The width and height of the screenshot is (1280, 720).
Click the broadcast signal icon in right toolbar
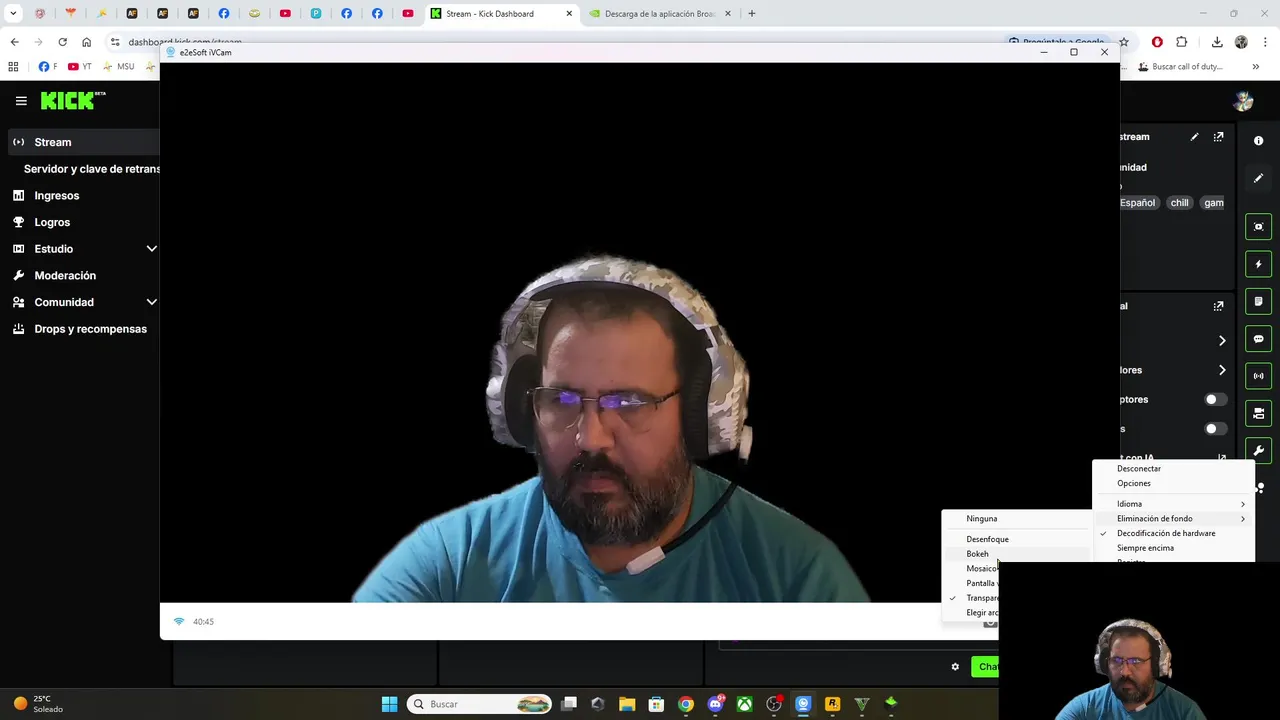coord(1258,376)
